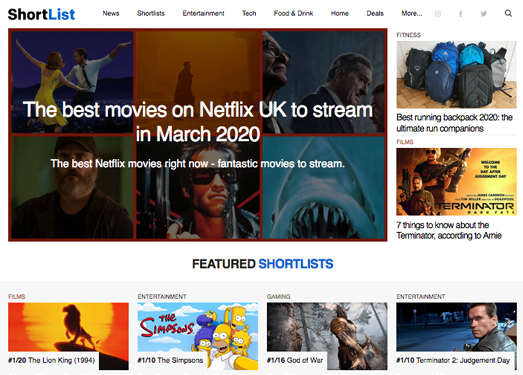Image resolution: width=523 pixels, height=375 pixels.
Task: Click #1/10 Terminator 2: Judgement Day caption
Action: [x=453, y=360]
